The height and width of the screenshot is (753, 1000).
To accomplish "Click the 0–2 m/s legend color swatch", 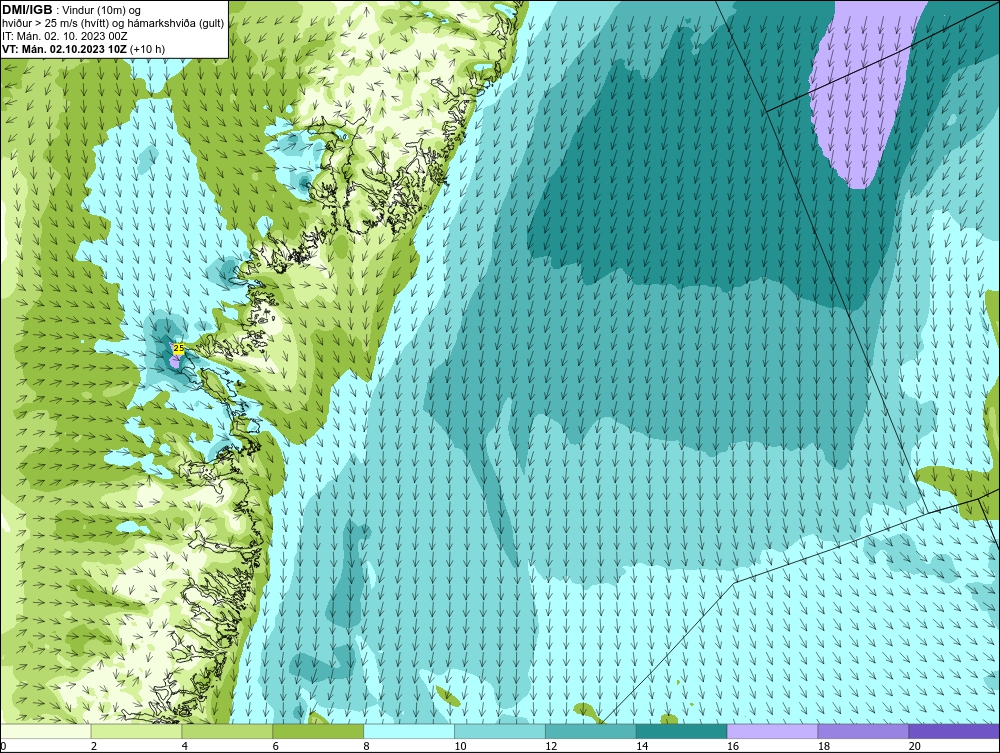I will 46,731.
